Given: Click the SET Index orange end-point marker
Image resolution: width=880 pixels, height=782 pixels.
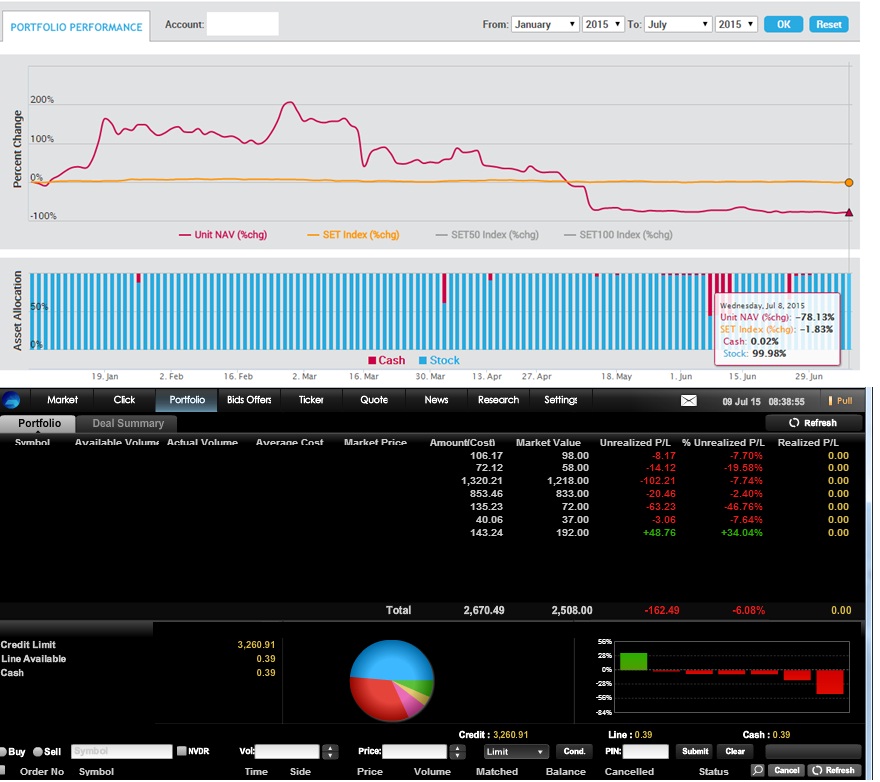Looking at the screenshot, I should coord(849,183).
